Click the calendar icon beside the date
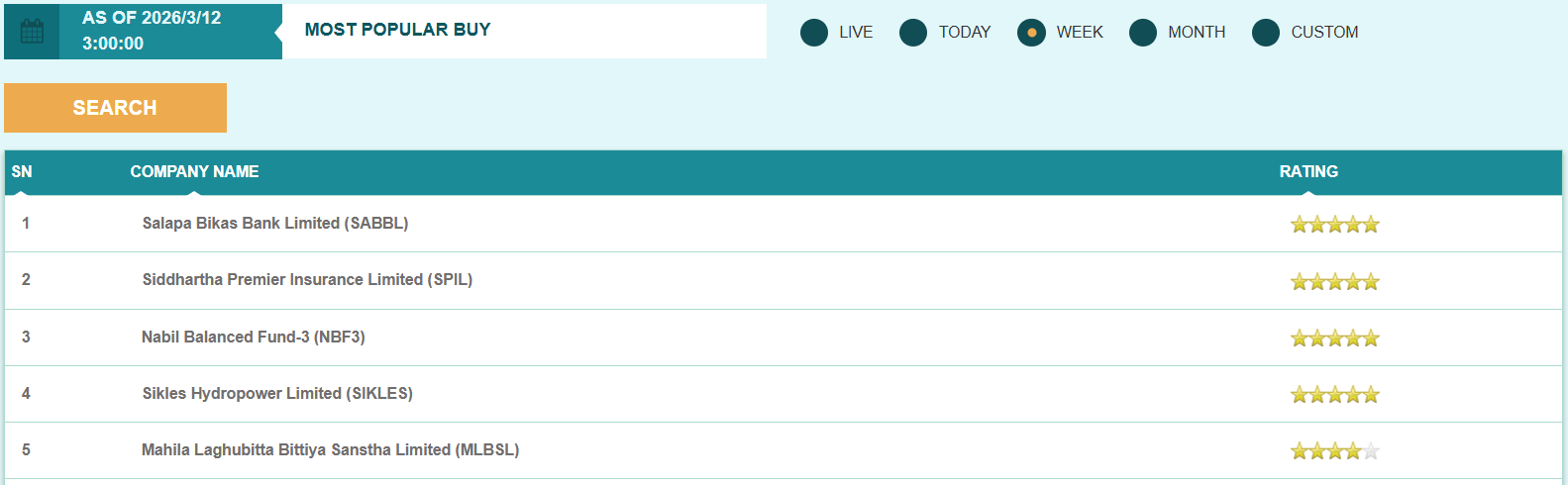The image size is (1568, 485). (x=32, y=32)
